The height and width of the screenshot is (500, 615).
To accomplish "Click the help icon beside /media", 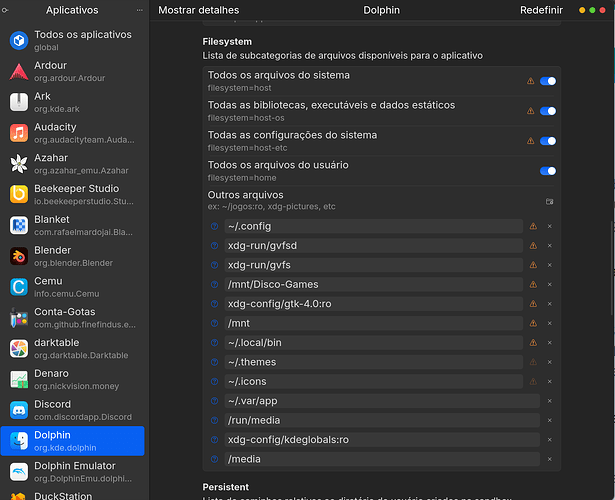I will pyautogui.click(x=215, y=459).
